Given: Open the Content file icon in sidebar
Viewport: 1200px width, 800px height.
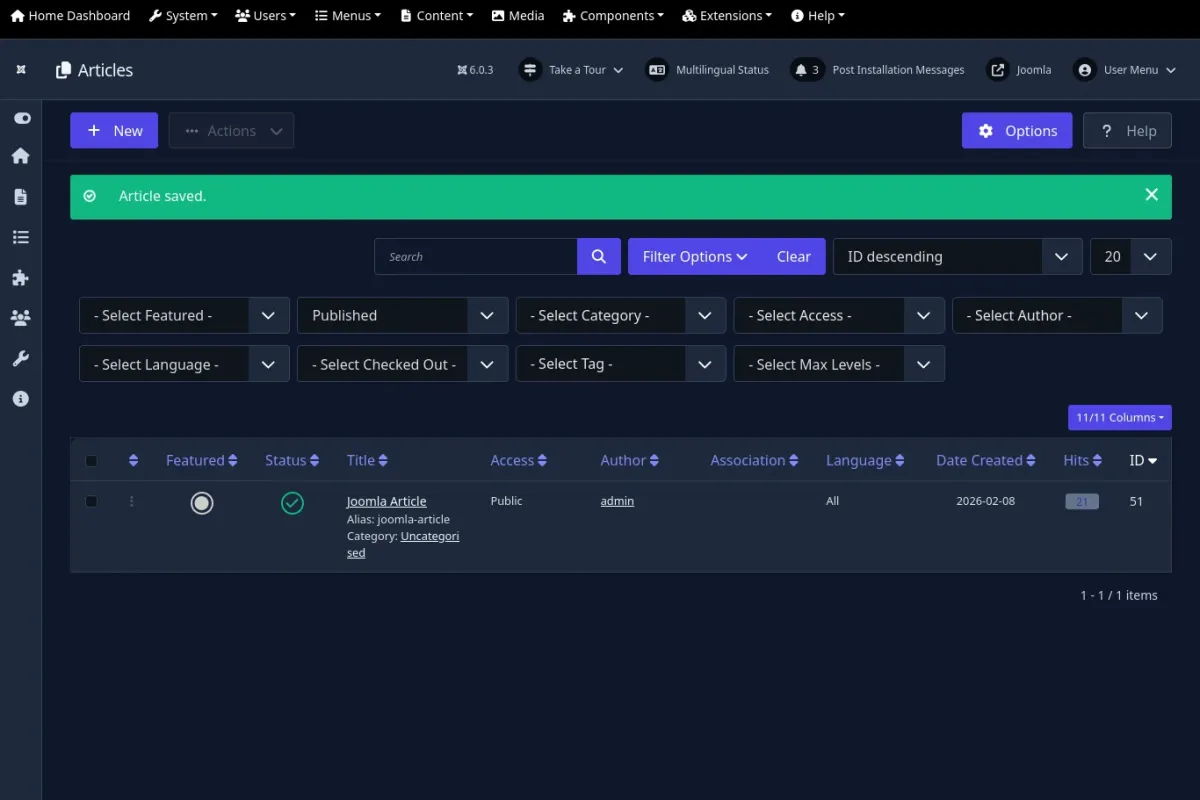Looking at the screenshot, I should click(x=21, y=197).
